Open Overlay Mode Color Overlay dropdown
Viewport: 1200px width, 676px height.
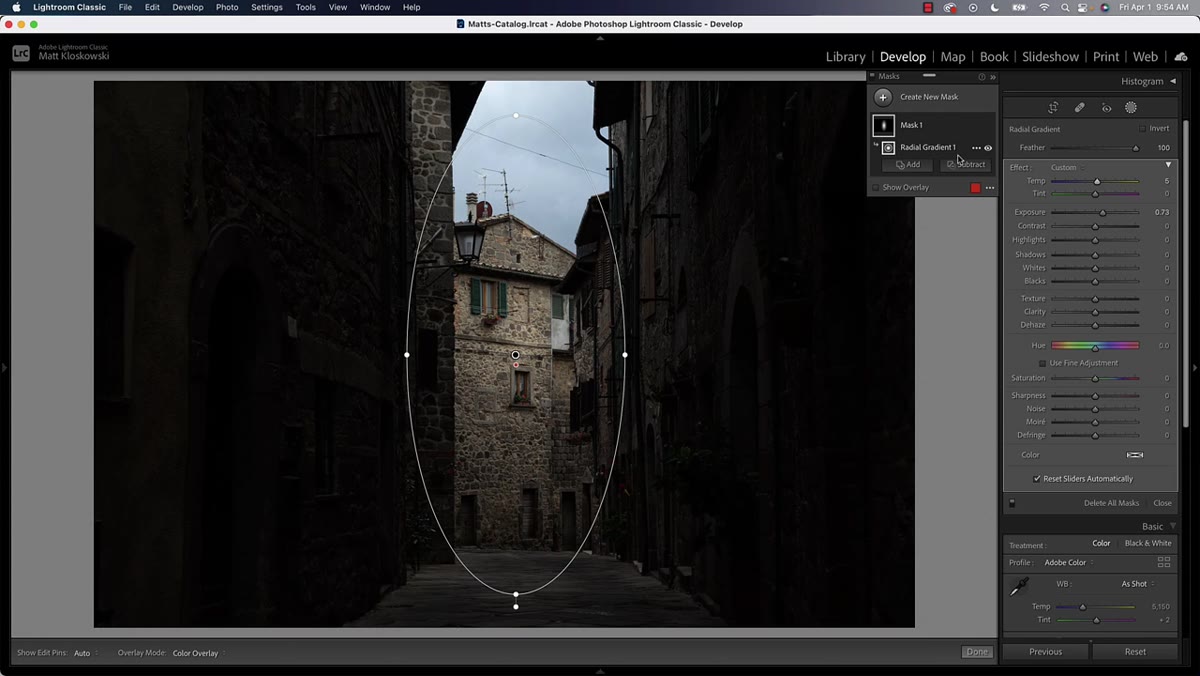[198, 653]
